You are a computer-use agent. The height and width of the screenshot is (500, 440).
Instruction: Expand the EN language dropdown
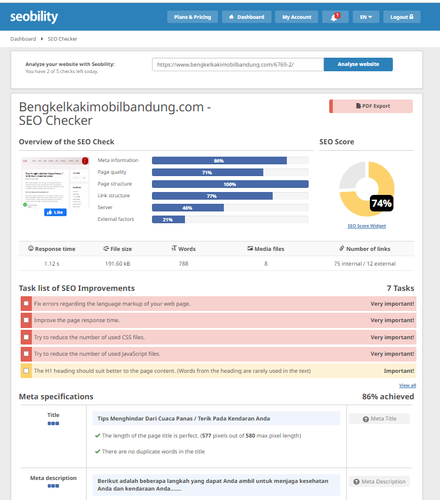(366, 17)
